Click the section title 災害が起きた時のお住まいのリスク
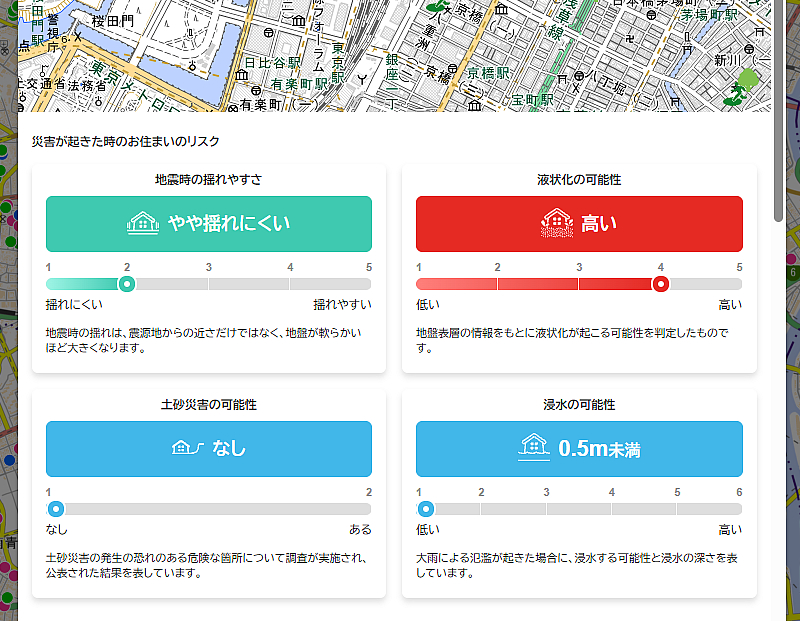The width and height of the screenshot is (800, 621). point(126,141)
